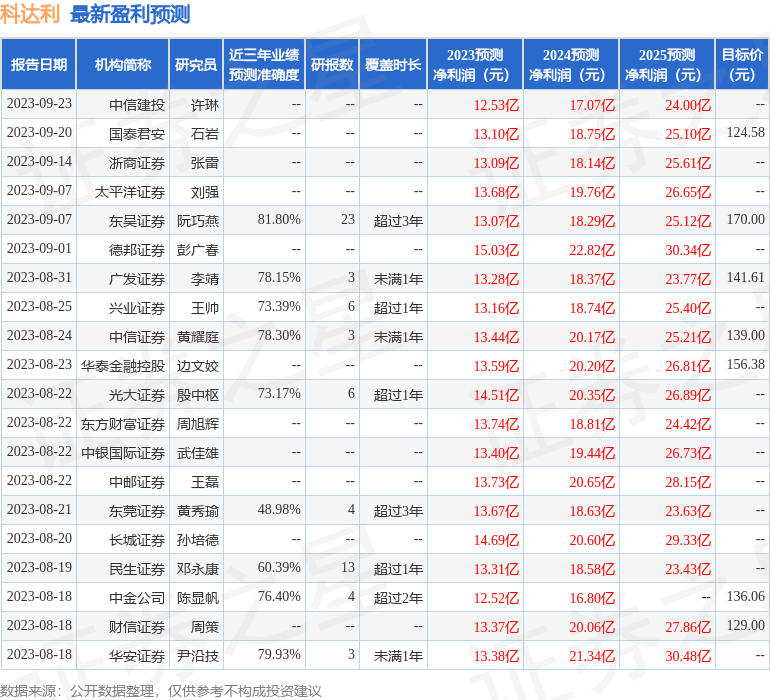Select the 2025预测净利润 column header
770x700 pixels.
point(667,64)
